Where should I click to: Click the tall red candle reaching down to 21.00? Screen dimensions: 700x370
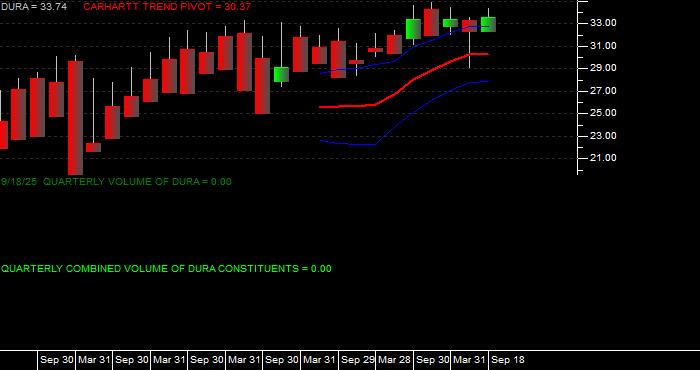pyautogui.click(x=75, y=118)
